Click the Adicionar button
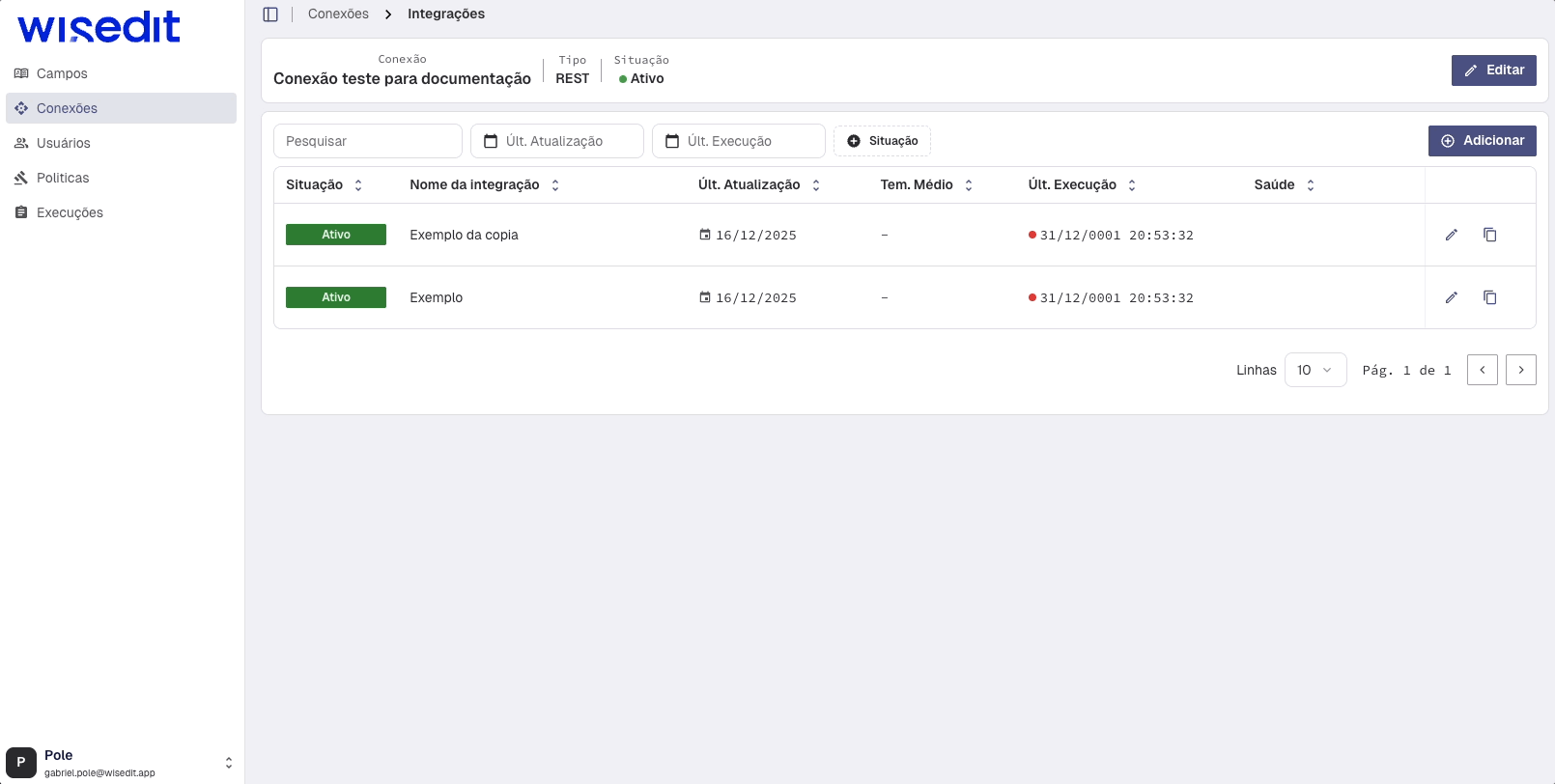Image resolution: width=1555 pixels, height=784 pixels. click(x=1482, y=141)
